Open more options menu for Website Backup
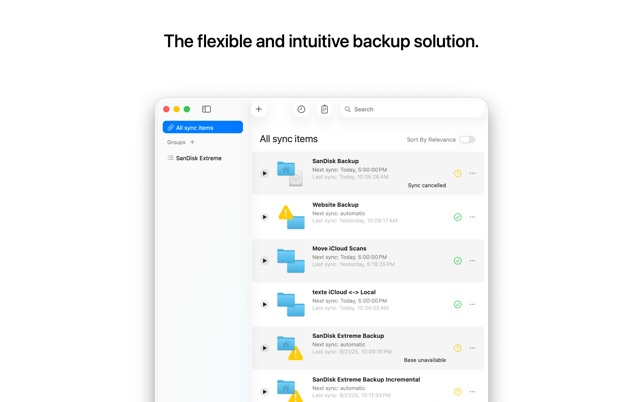Screen dimensions: 643x402 coord(473,217)
